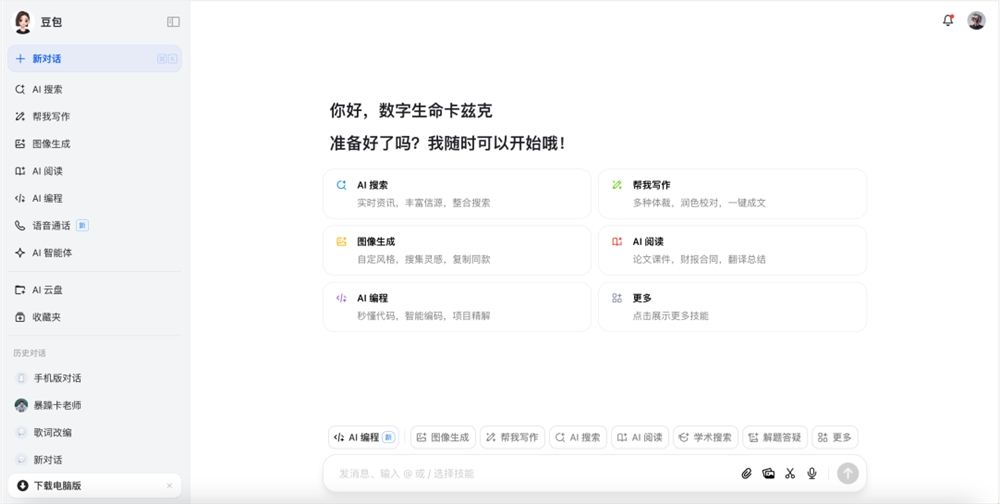Open the 歌词改编 history conversation
Viewport: 1000px width, 504px height.
click(94, 433)
